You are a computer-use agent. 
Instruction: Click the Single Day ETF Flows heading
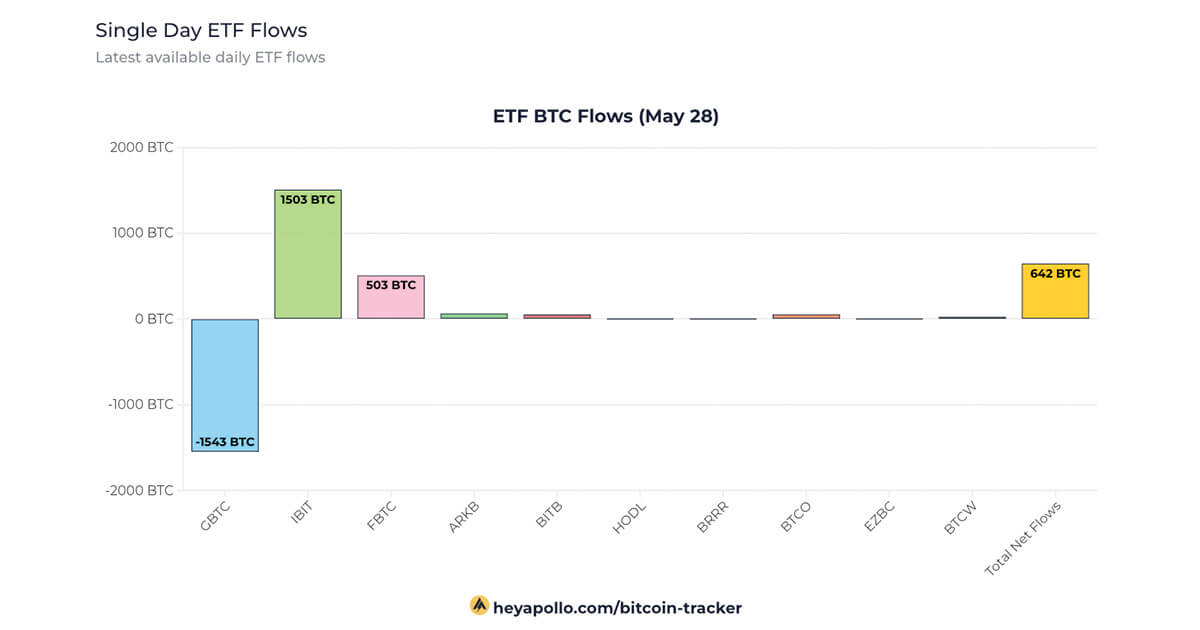pos(201,30)
